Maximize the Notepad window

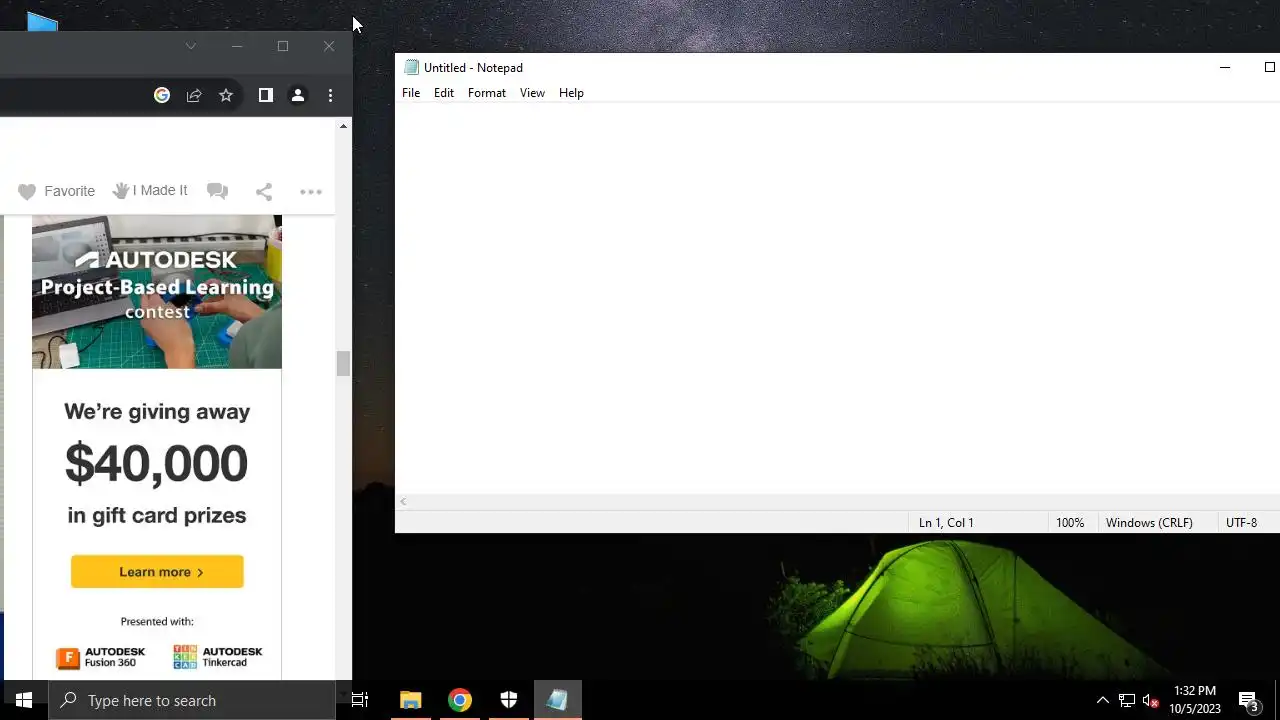click(x=1269, y=67)
